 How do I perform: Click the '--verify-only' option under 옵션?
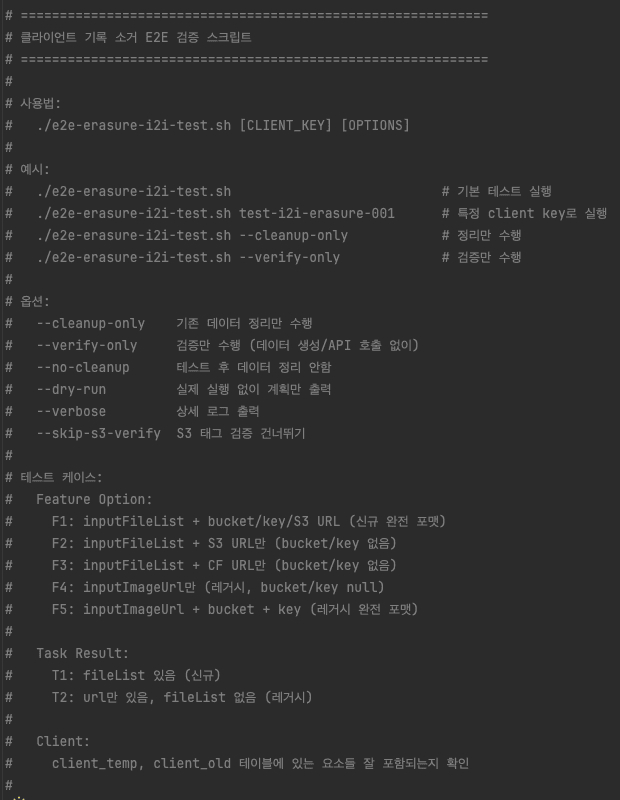(x=86, y=346)
